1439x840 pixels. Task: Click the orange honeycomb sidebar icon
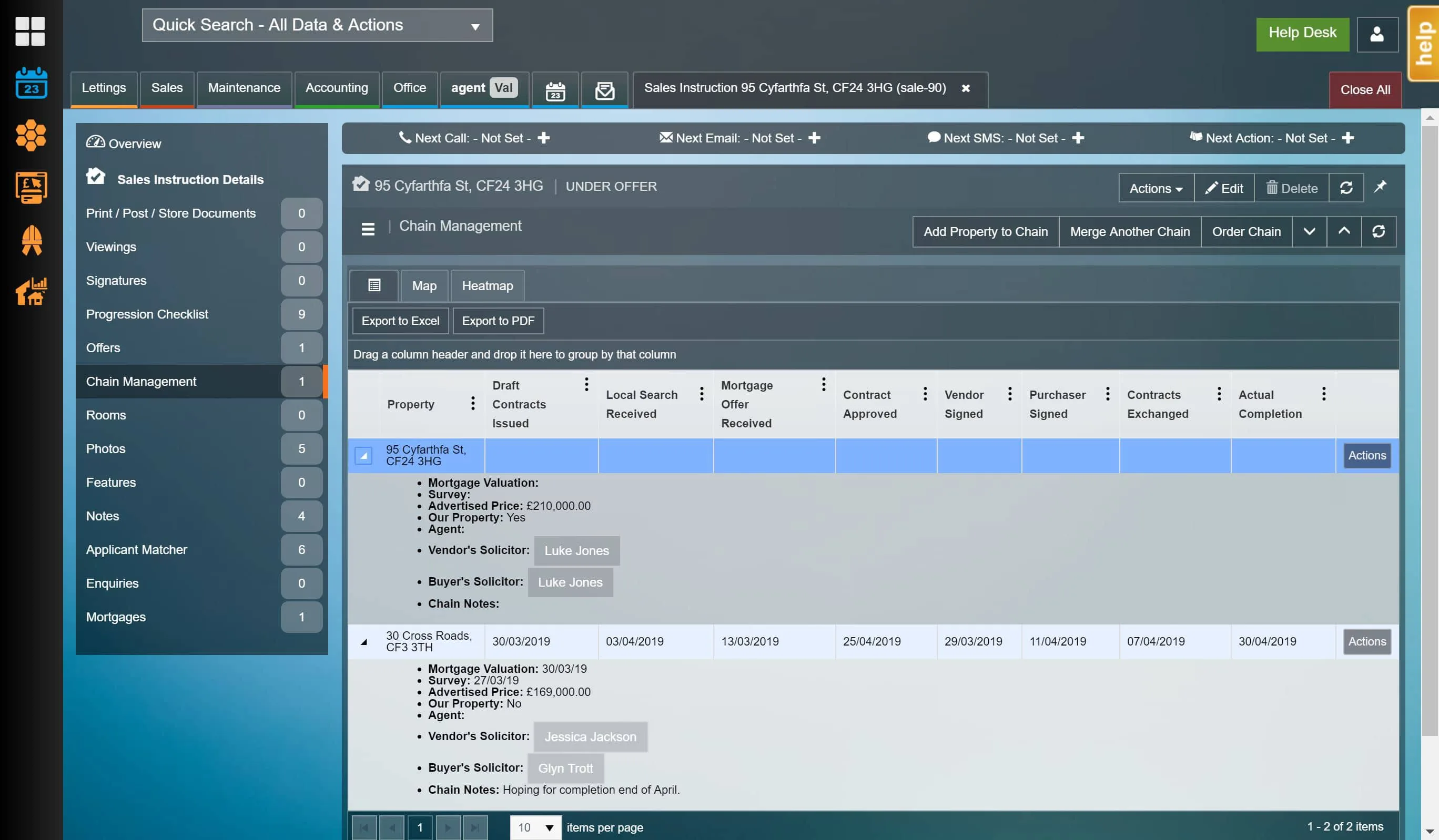[x=31, y=135]
